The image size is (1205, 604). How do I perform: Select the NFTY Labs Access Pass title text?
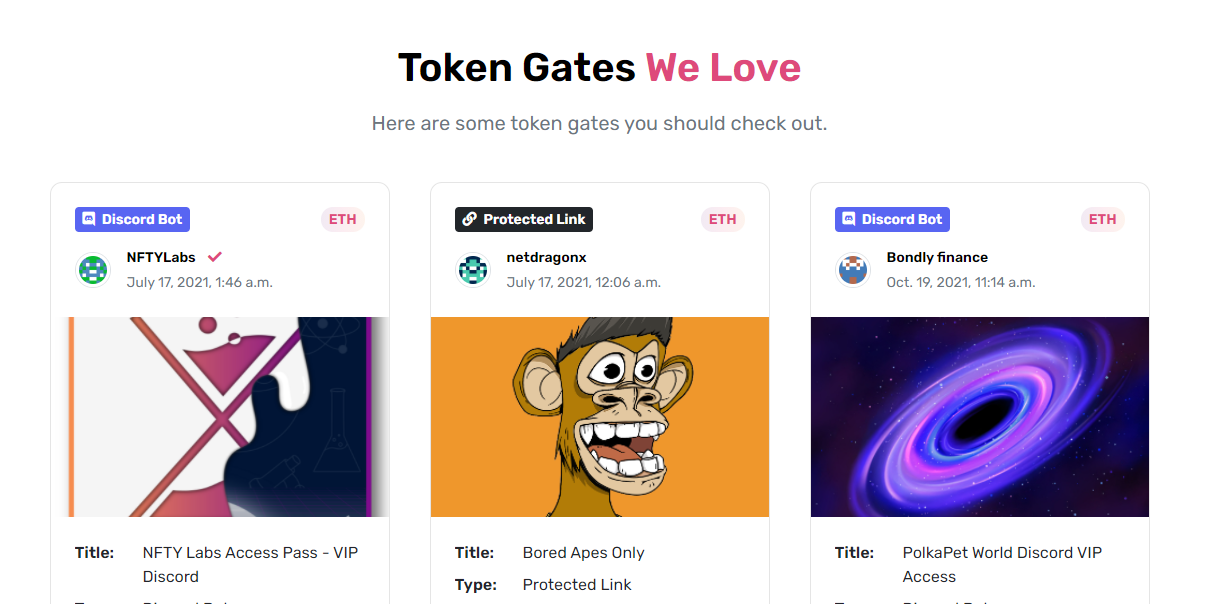(250, 564)
